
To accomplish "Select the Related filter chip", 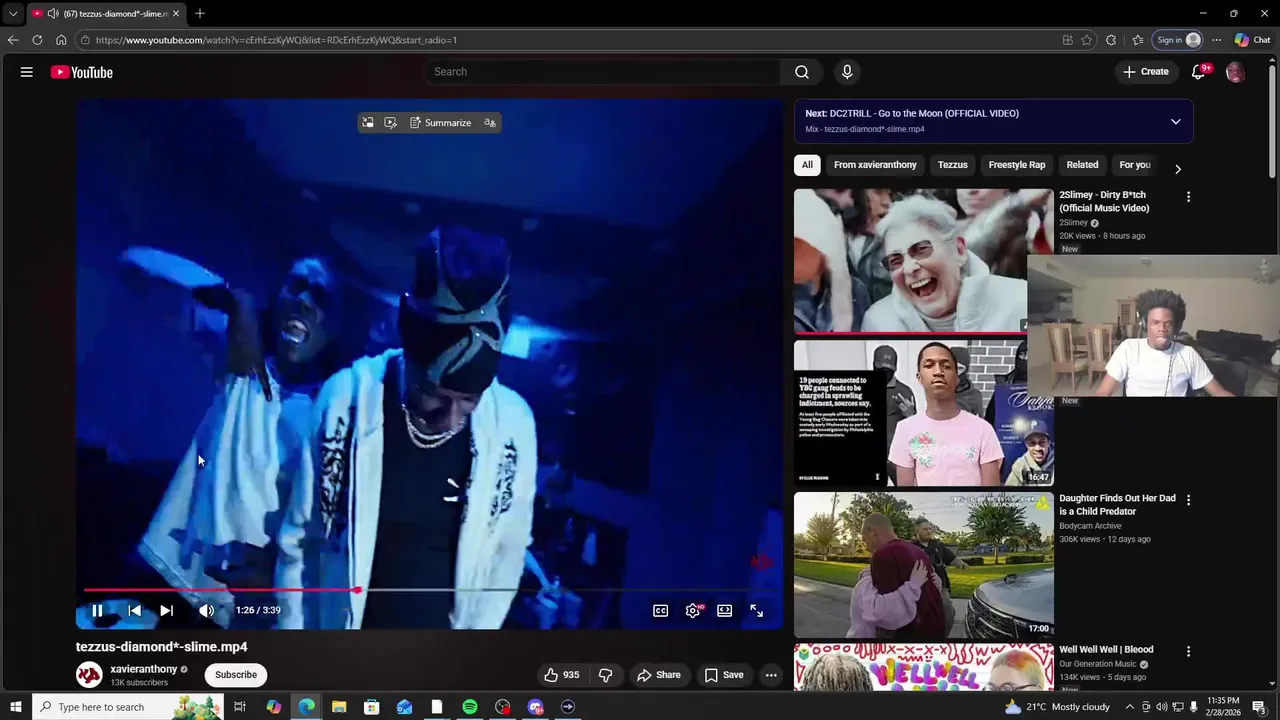I will 1082,165.
